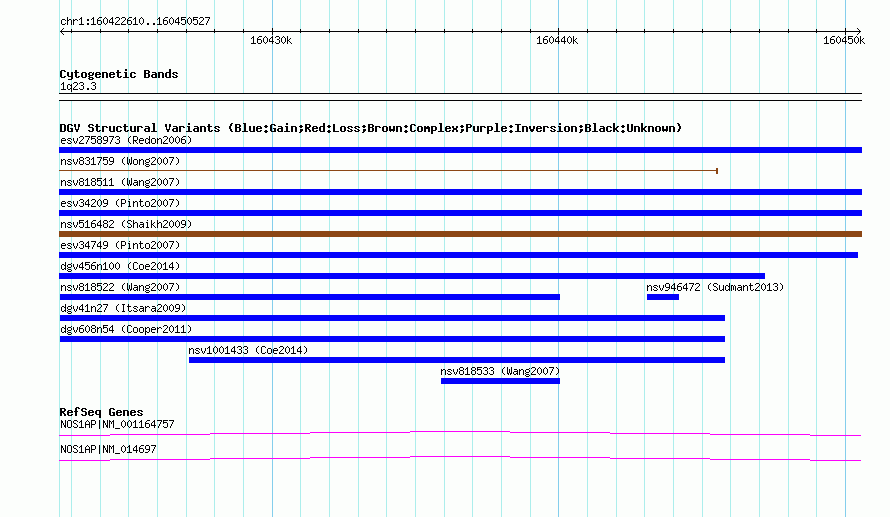Image resolution: width=890 pixels, height=517 pixels.
Task: Select the short nsv946472 blue gain bar
Action: (663, 297)
